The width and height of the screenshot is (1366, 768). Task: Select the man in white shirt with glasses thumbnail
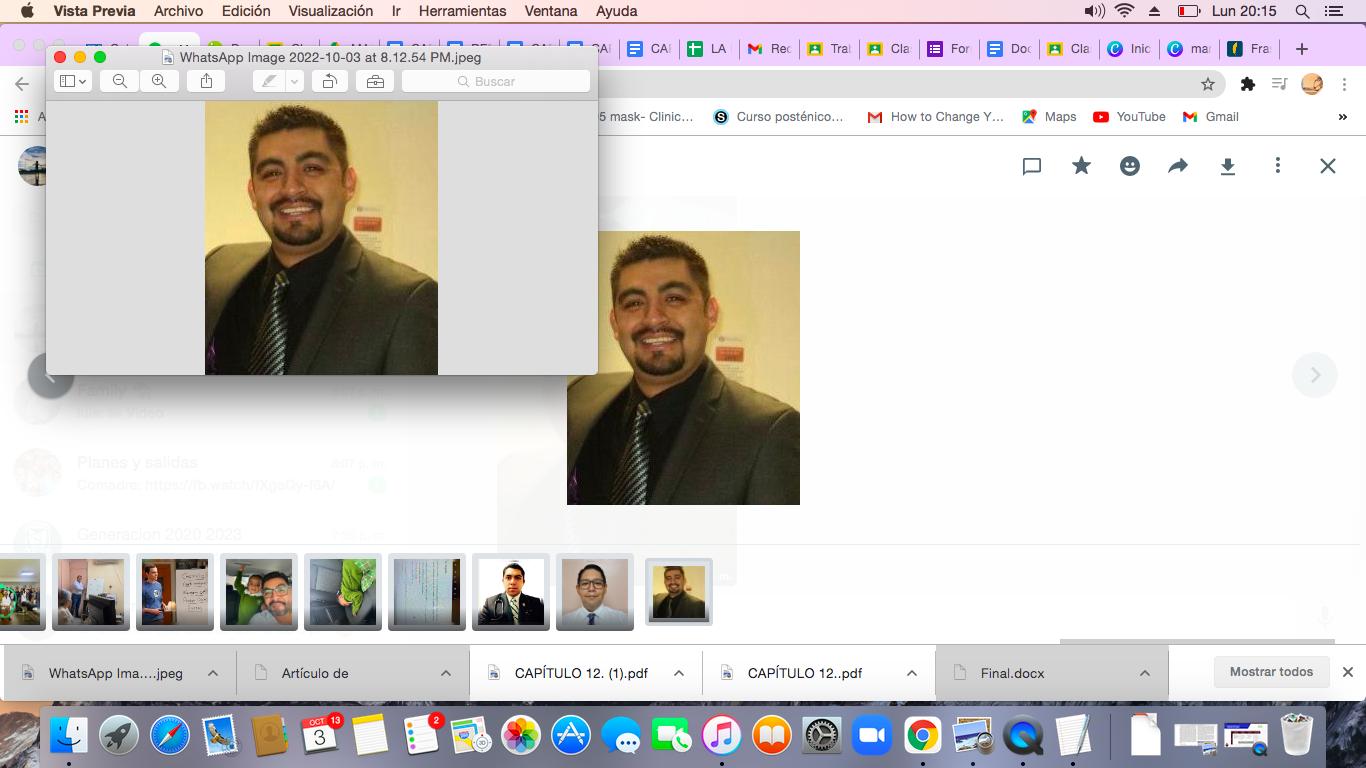click(595, 592)
